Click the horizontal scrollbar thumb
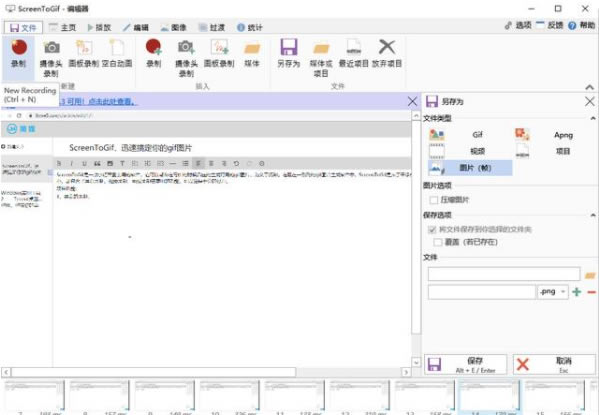Screen dimensions: 599x415 154,372
